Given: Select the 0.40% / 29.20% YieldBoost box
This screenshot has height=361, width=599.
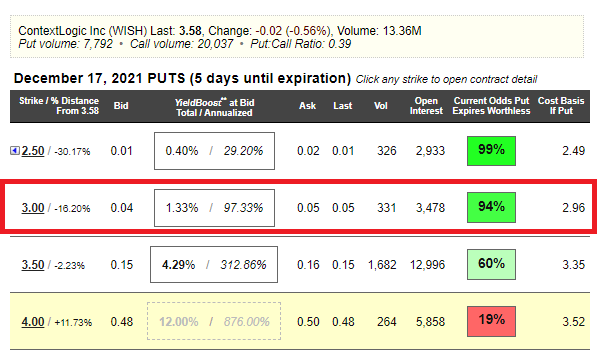Looking at the screenshot, I should pos(214,151).
